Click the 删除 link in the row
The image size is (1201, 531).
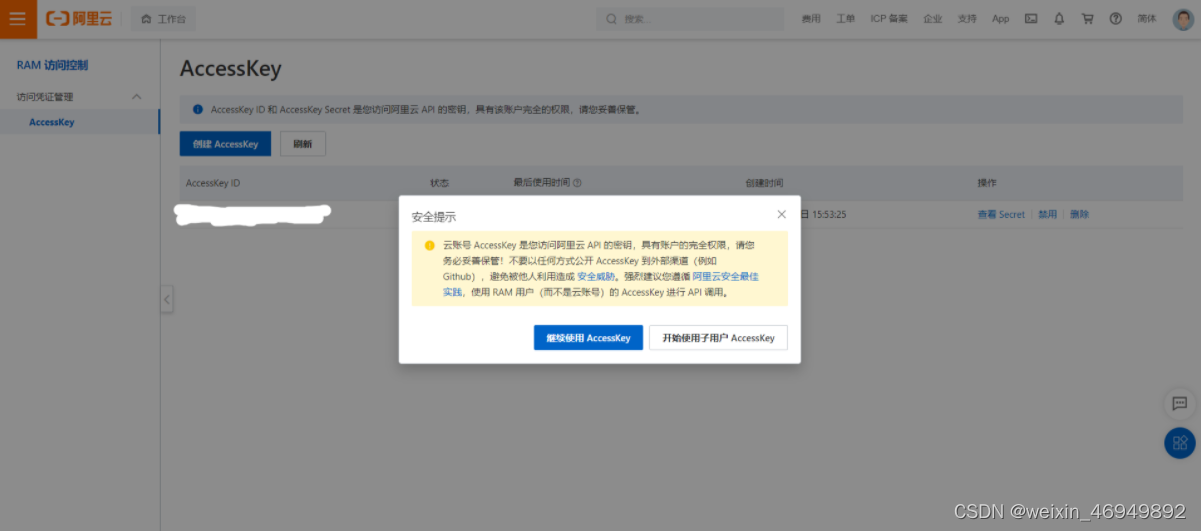(x=1079, y=214)
